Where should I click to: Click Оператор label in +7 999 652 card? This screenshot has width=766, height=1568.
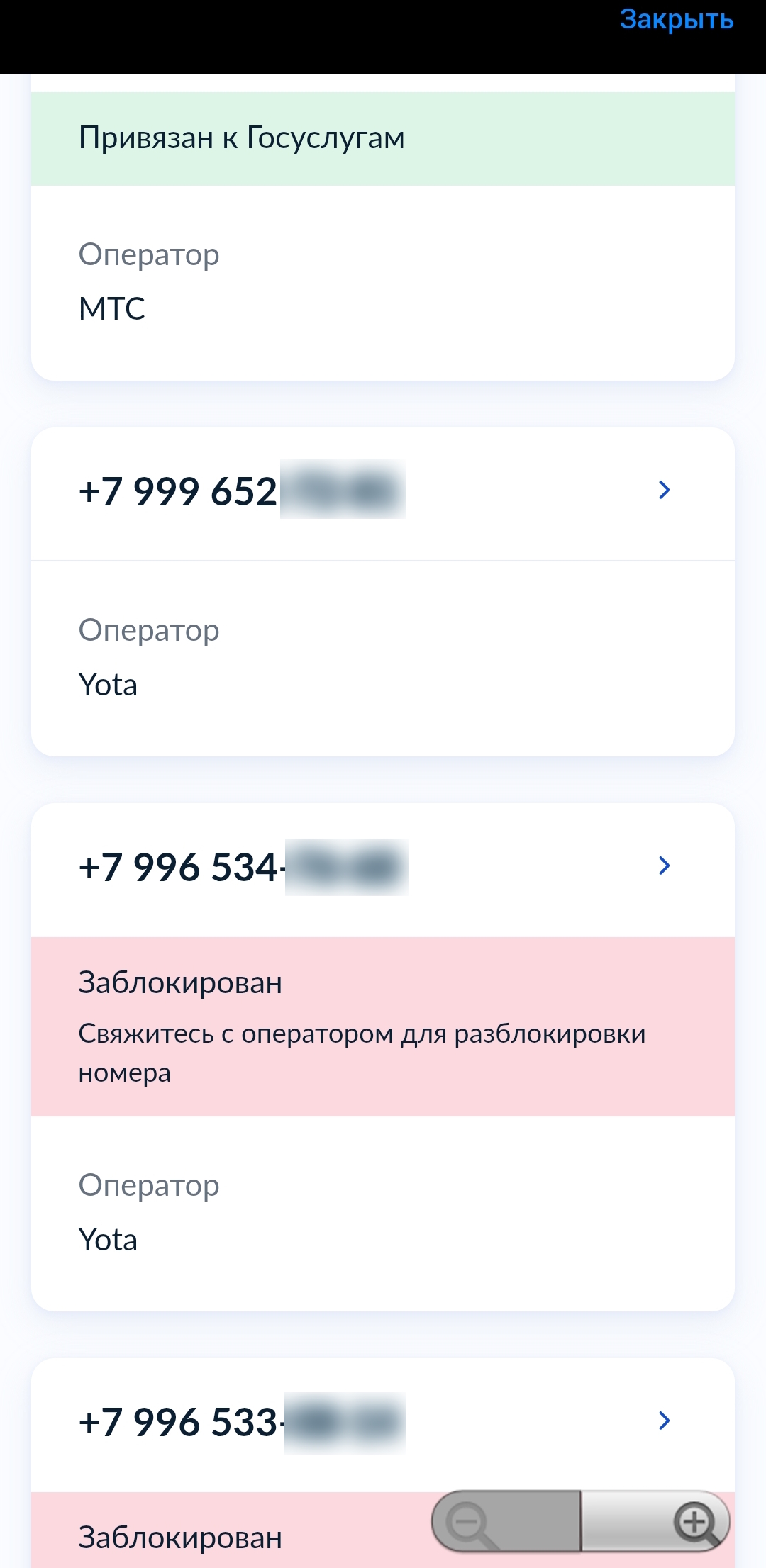click(x=149, y=630)
